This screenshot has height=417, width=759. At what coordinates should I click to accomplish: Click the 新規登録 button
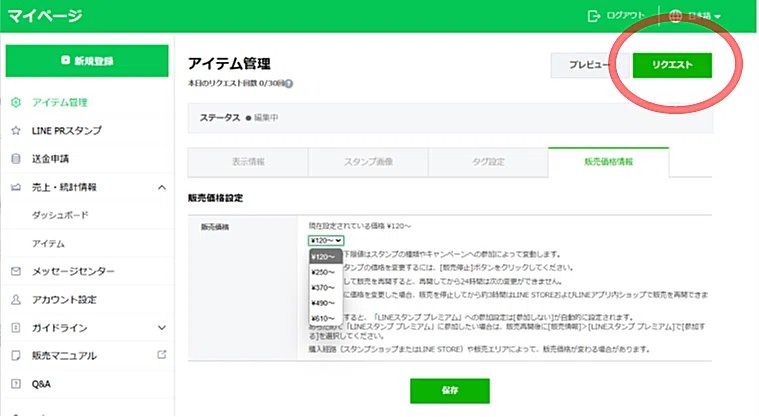point(87,61)
